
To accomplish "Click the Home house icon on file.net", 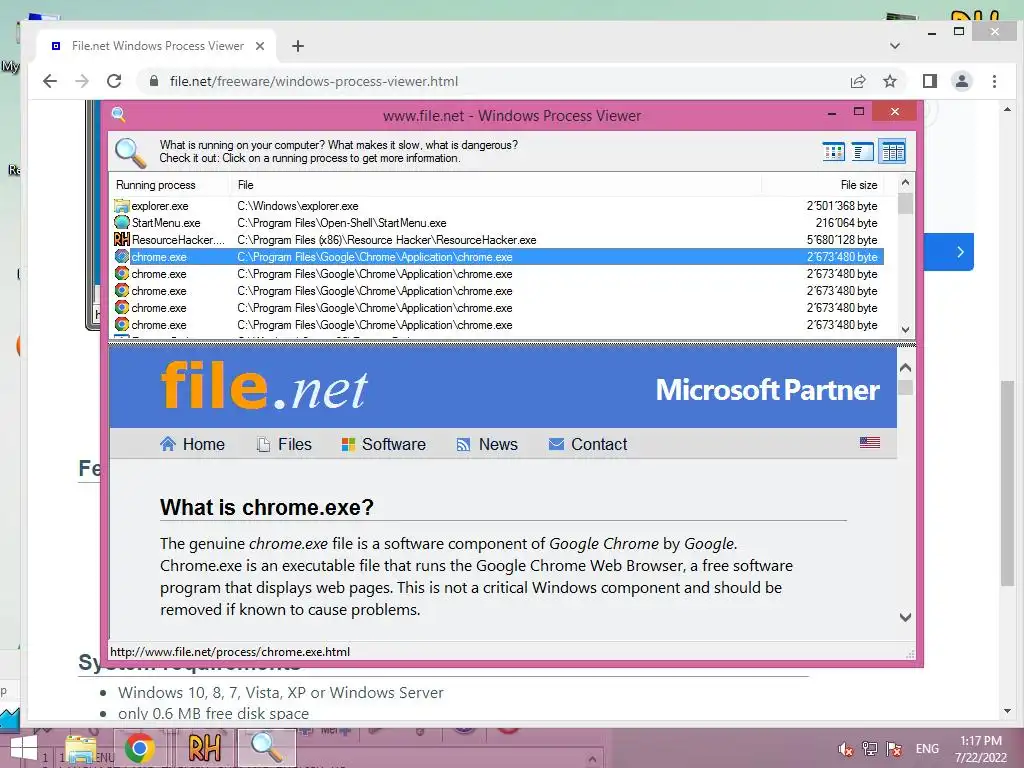I will 168,444.
